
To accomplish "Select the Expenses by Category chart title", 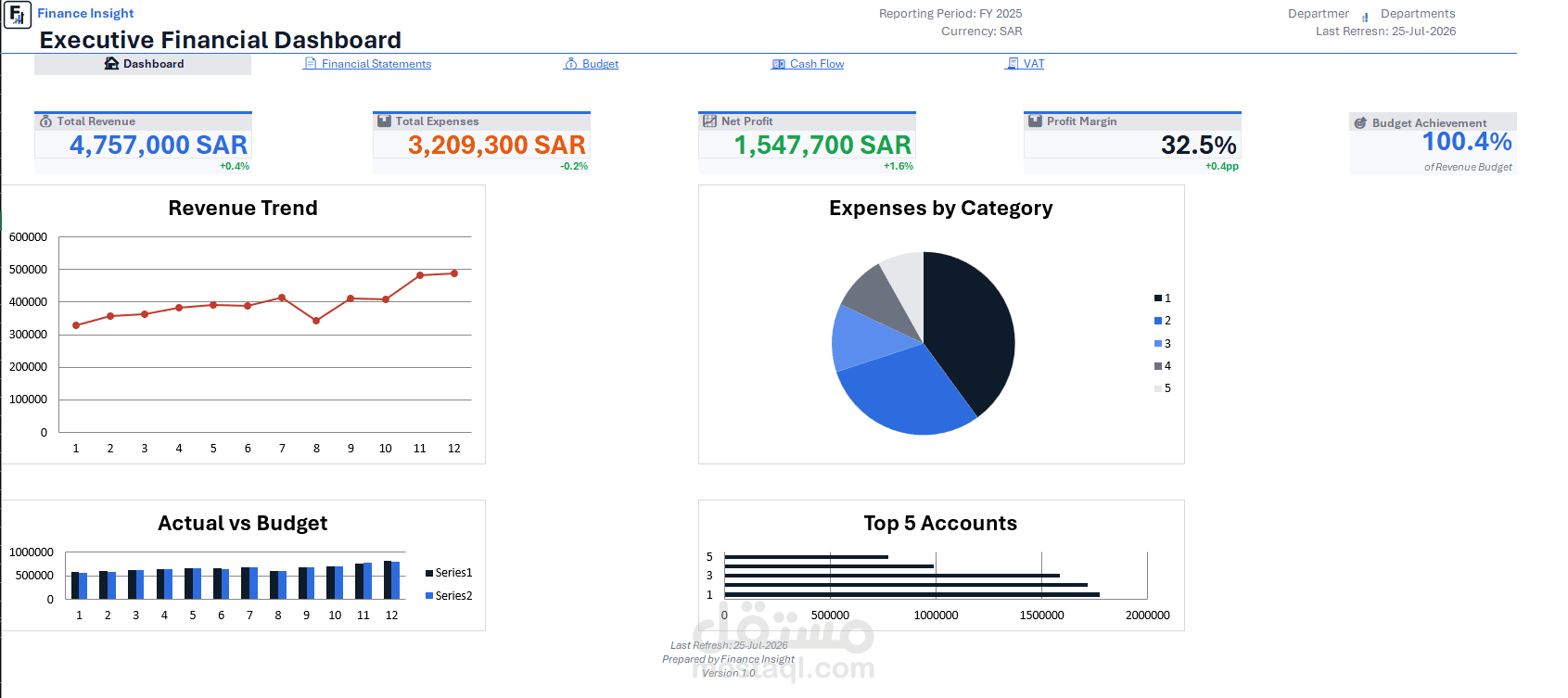I will [x=941, y=209].
